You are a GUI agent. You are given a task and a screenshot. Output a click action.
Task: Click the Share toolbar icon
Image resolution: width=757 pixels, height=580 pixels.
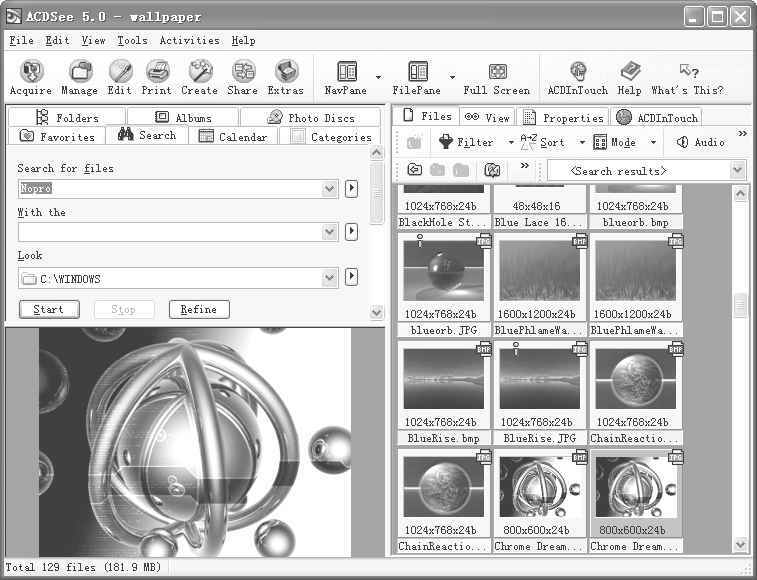click(x=243, y=77)
